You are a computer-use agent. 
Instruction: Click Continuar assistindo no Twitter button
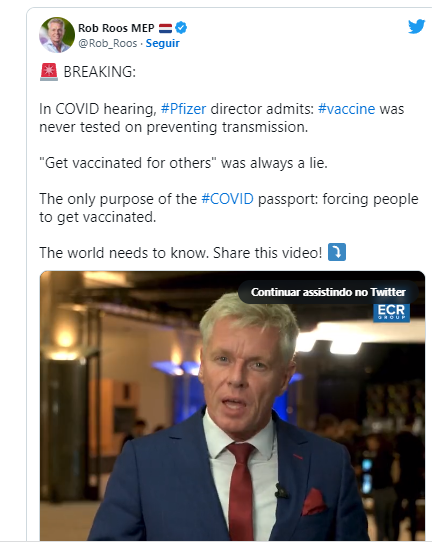coord(328,292)
